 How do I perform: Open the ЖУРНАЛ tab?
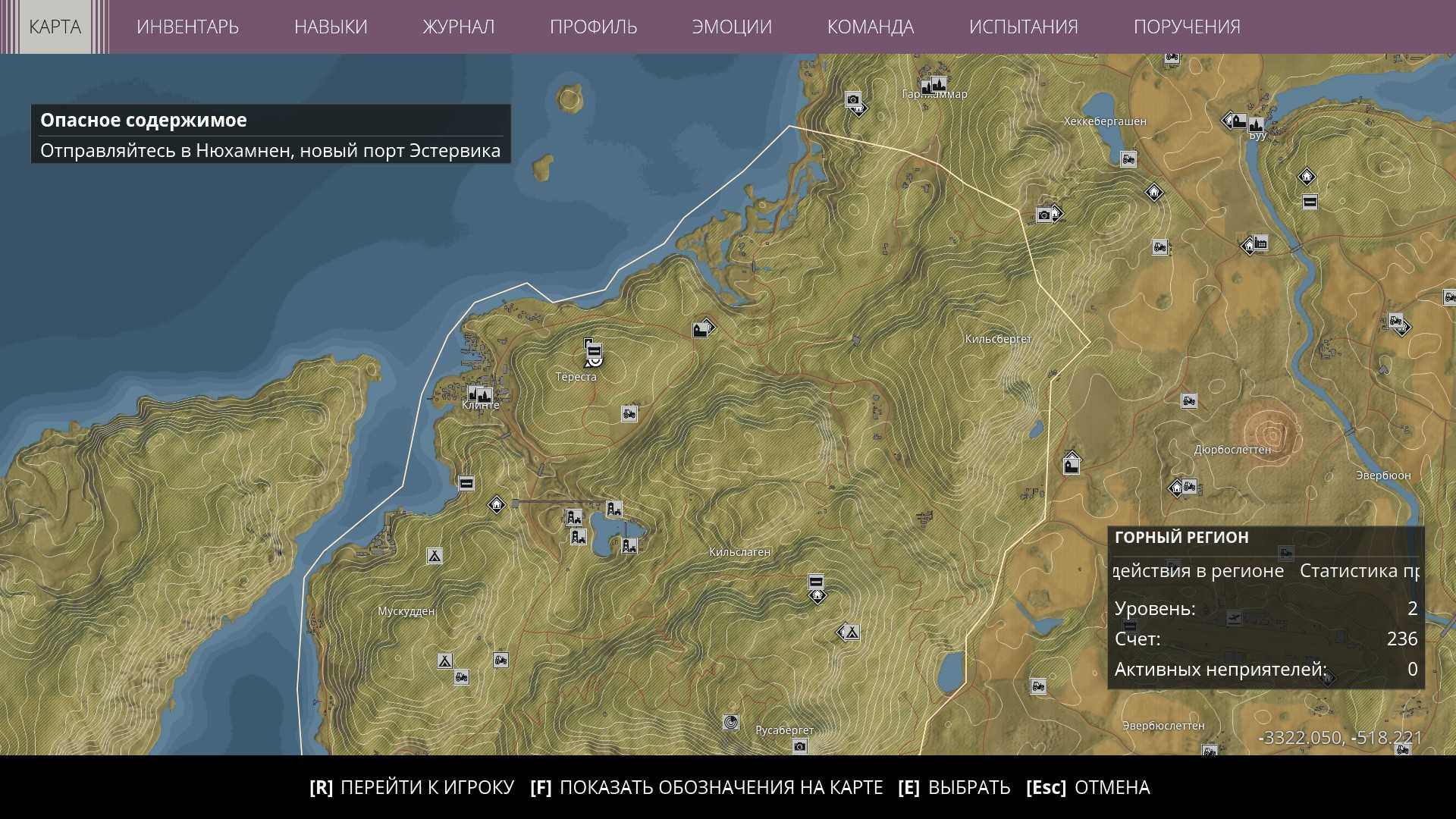tap(458, 27)
